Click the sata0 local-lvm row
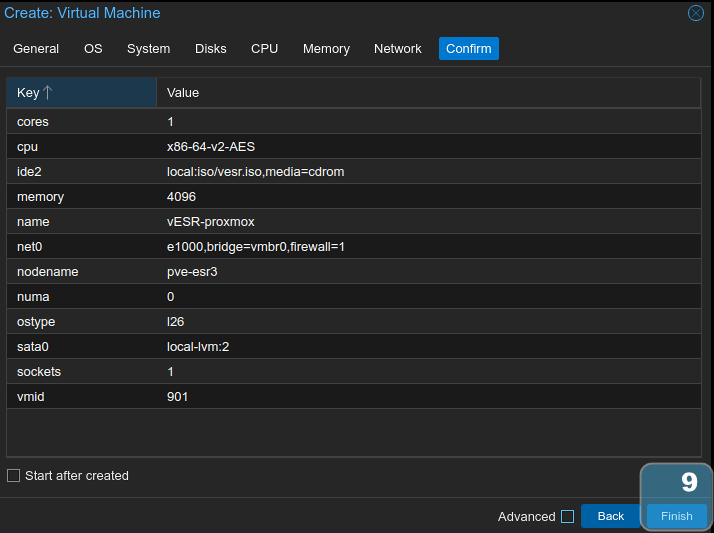Screen dimensions: 714x533 click(353, 347)
